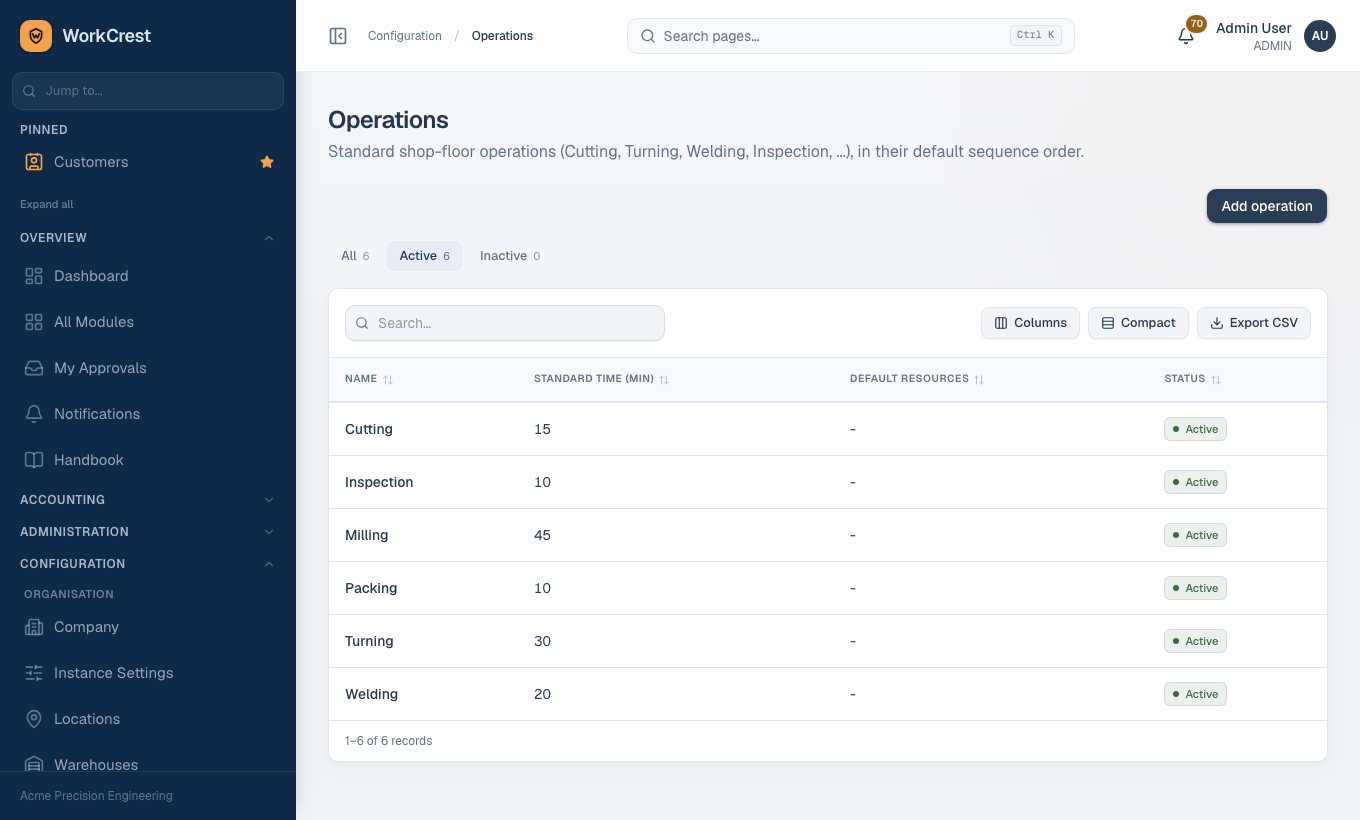Click Expand all in the sidebar
The image size is (1360, 820).
(x=47, y=204)
